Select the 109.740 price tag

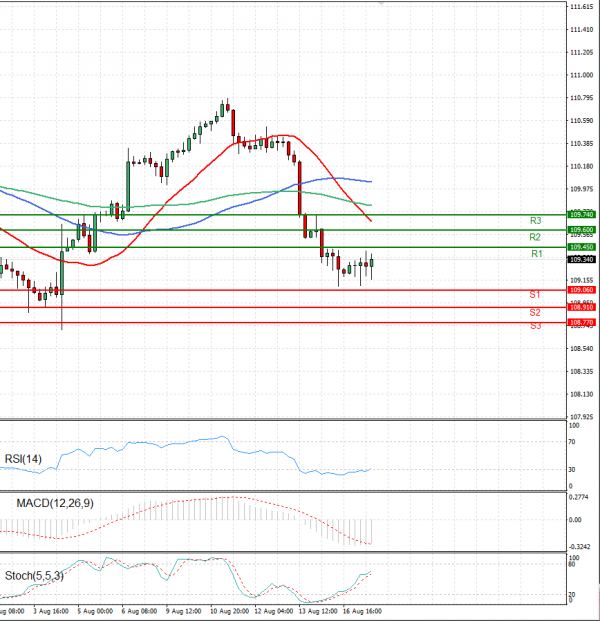(581, 215)
